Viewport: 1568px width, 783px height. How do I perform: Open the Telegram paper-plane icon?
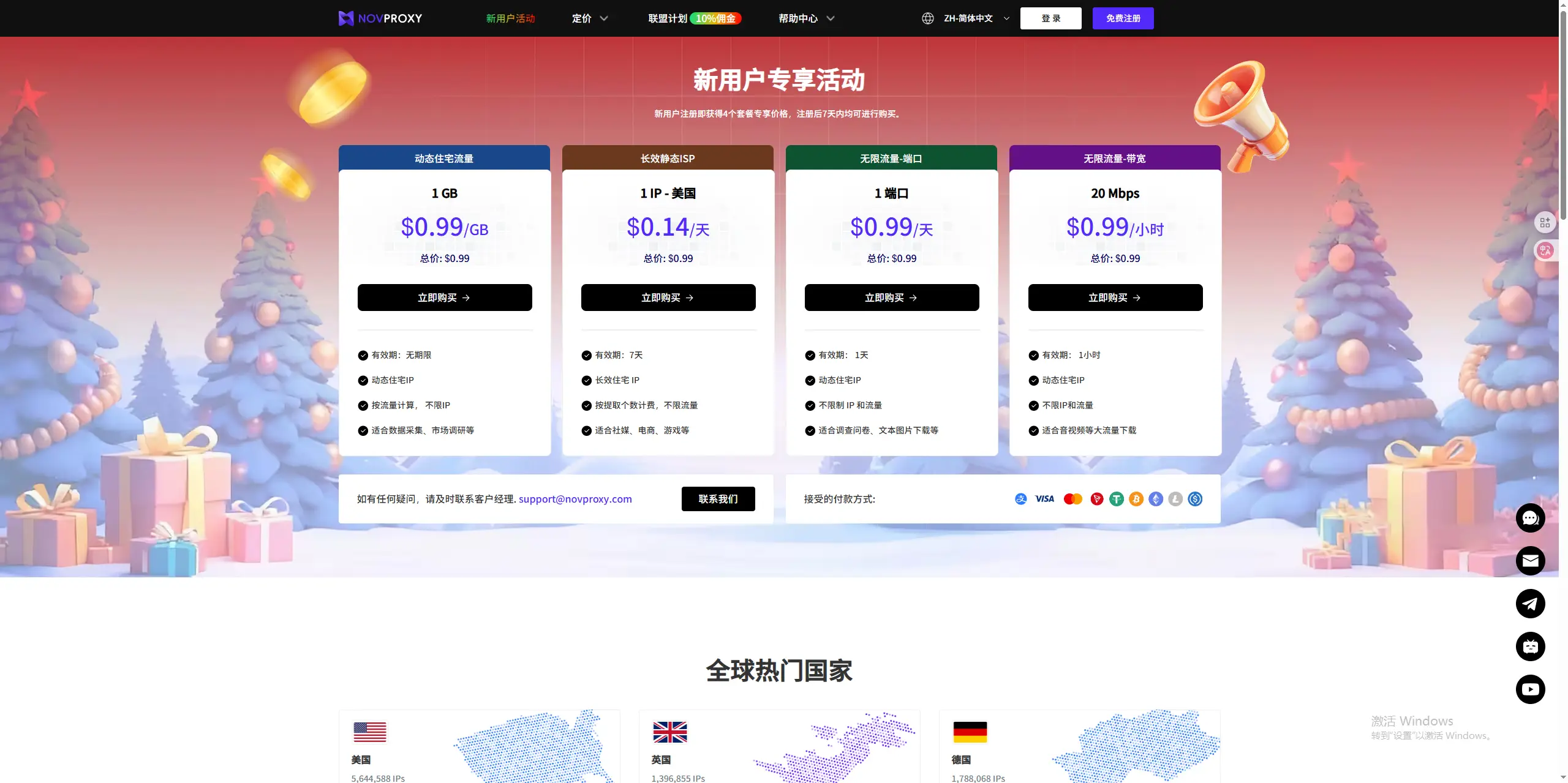pos(1530,604)
